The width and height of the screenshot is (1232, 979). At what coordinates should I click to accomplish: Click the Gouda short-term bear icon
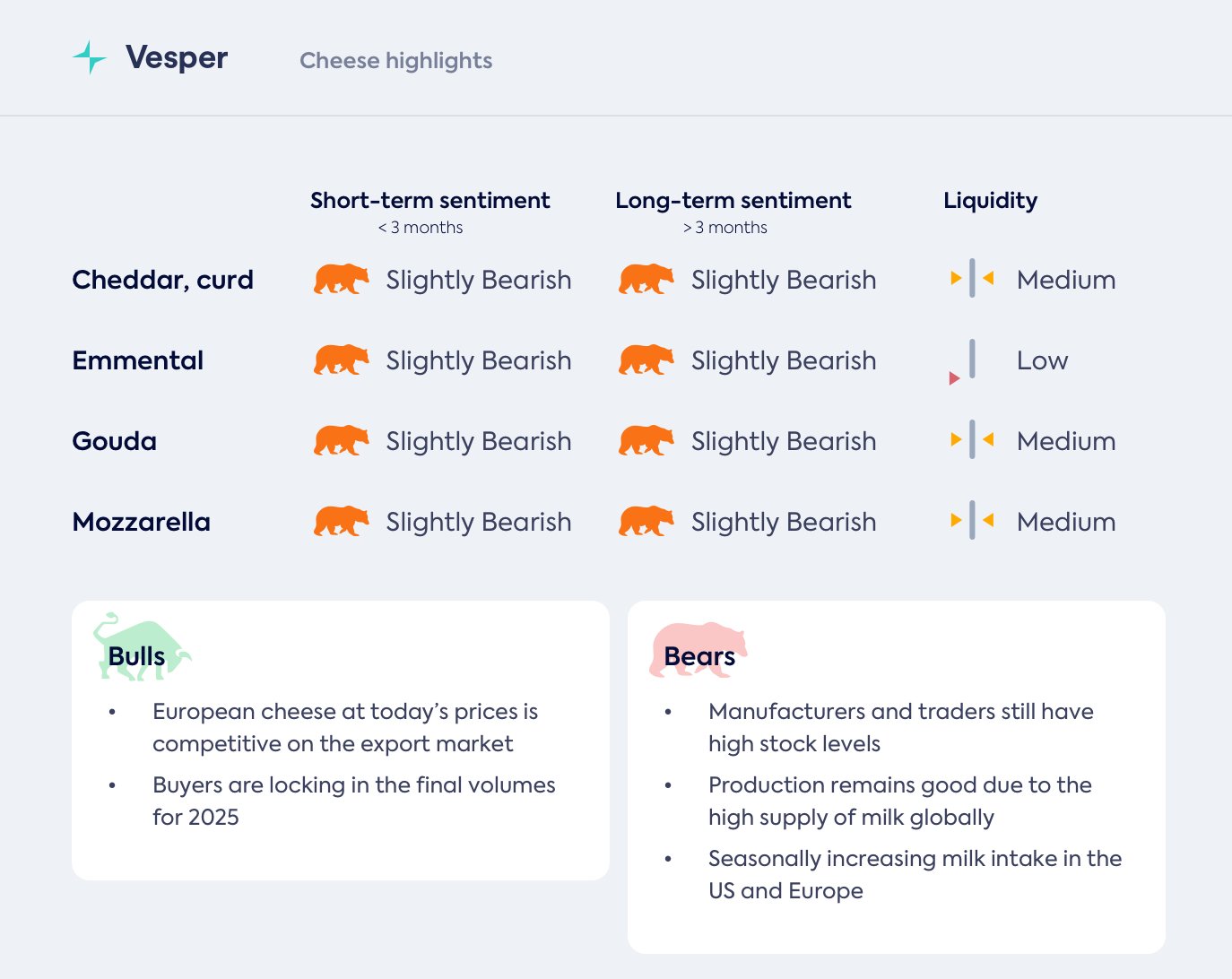tap(341, 441)
